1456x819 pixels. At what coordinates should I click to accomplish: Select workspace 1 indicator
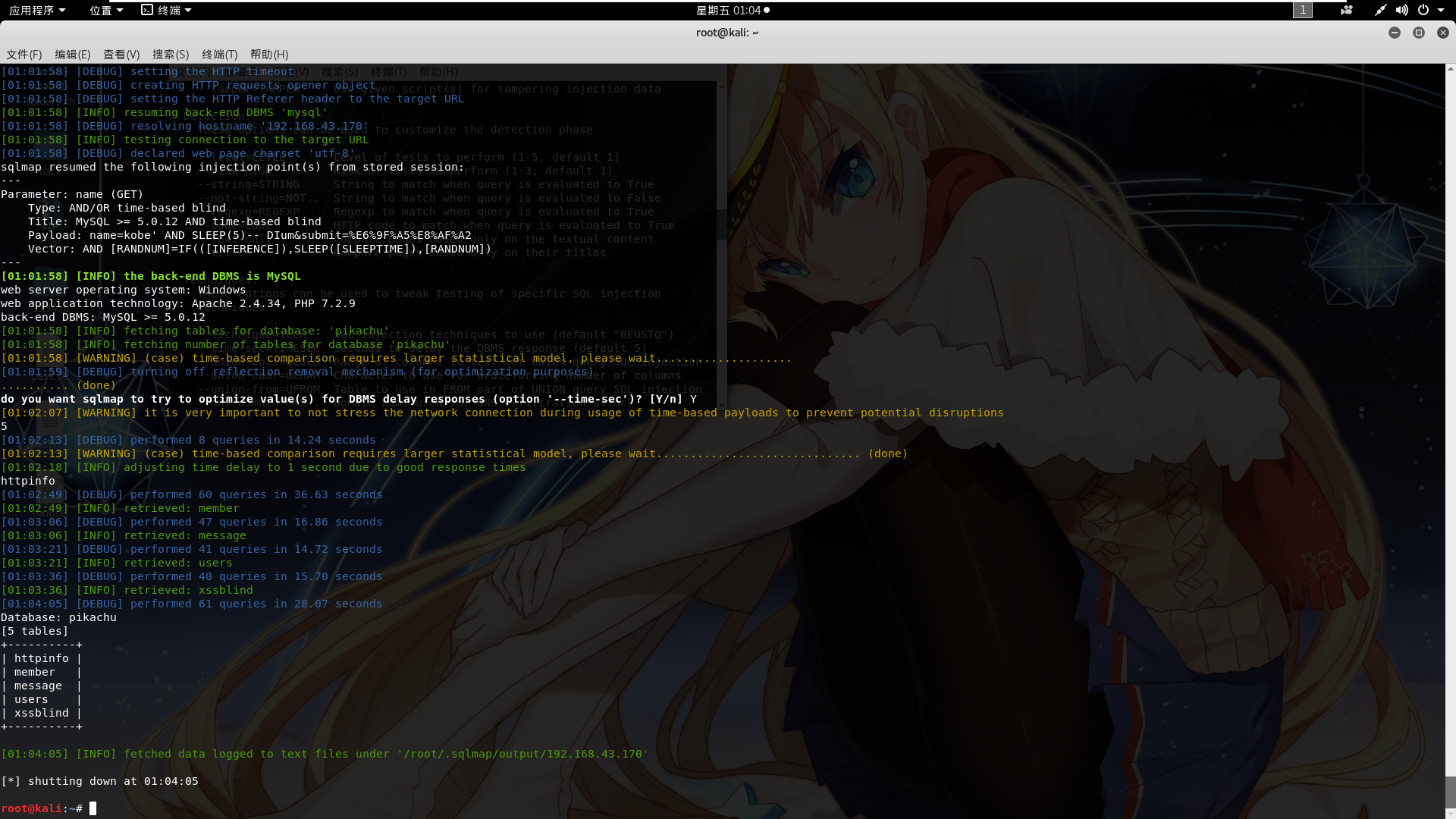click(x=1302, y=10)
